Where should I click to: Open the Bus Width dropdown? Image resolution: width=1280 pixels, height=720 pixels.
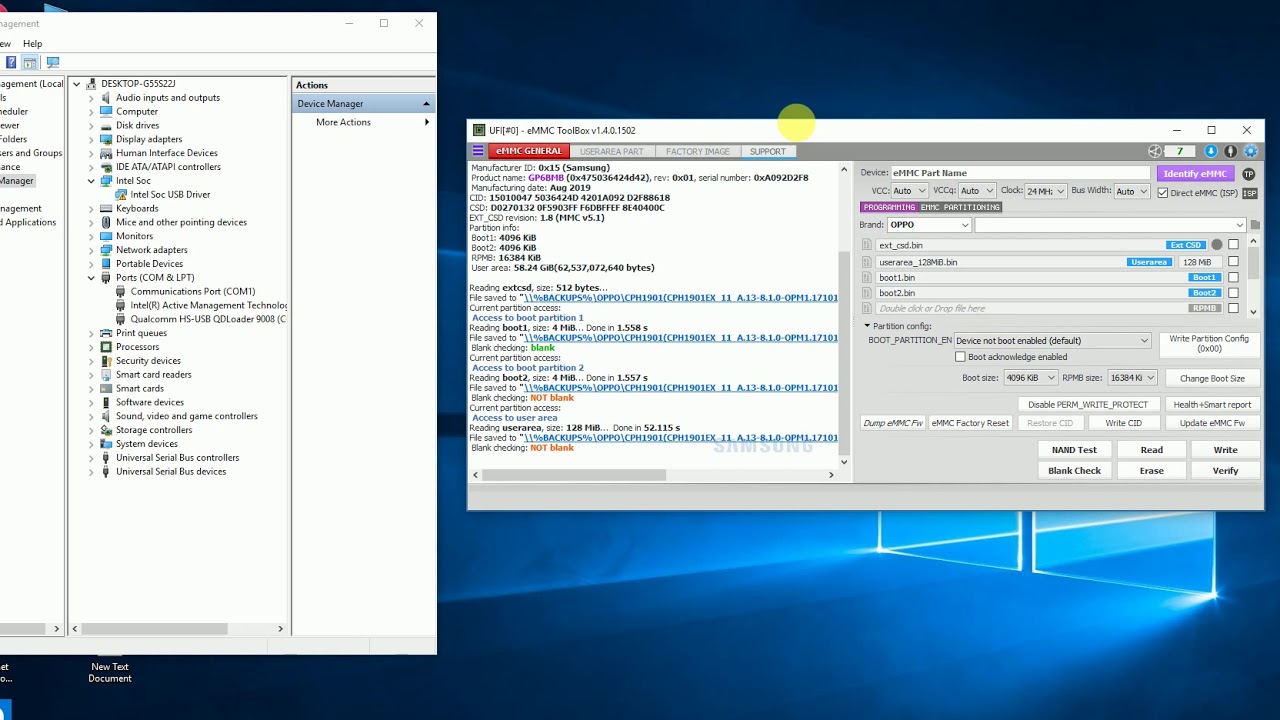(x=1133, y=191)
